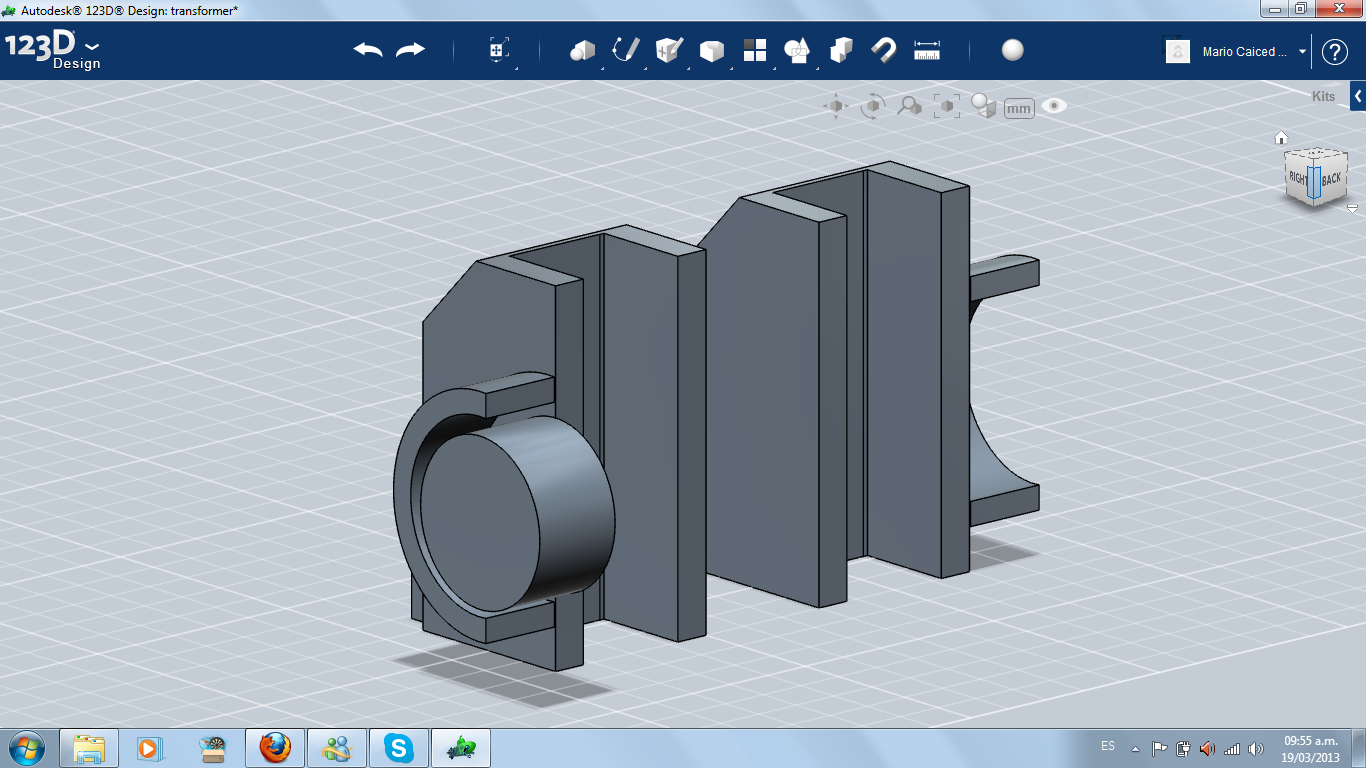
Task: Open the Grouping tool menu
Action: click(x=797, y=50)
